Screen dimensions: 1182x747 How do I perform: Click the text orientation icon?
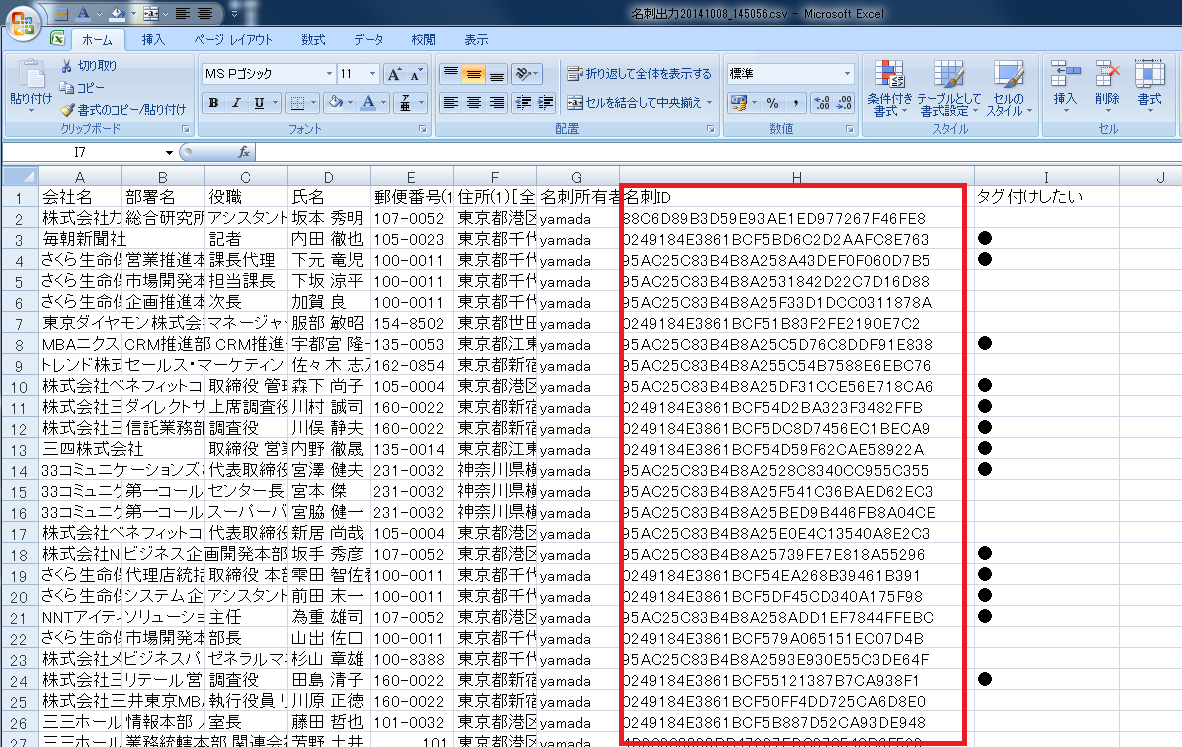[x=522, y=74]
